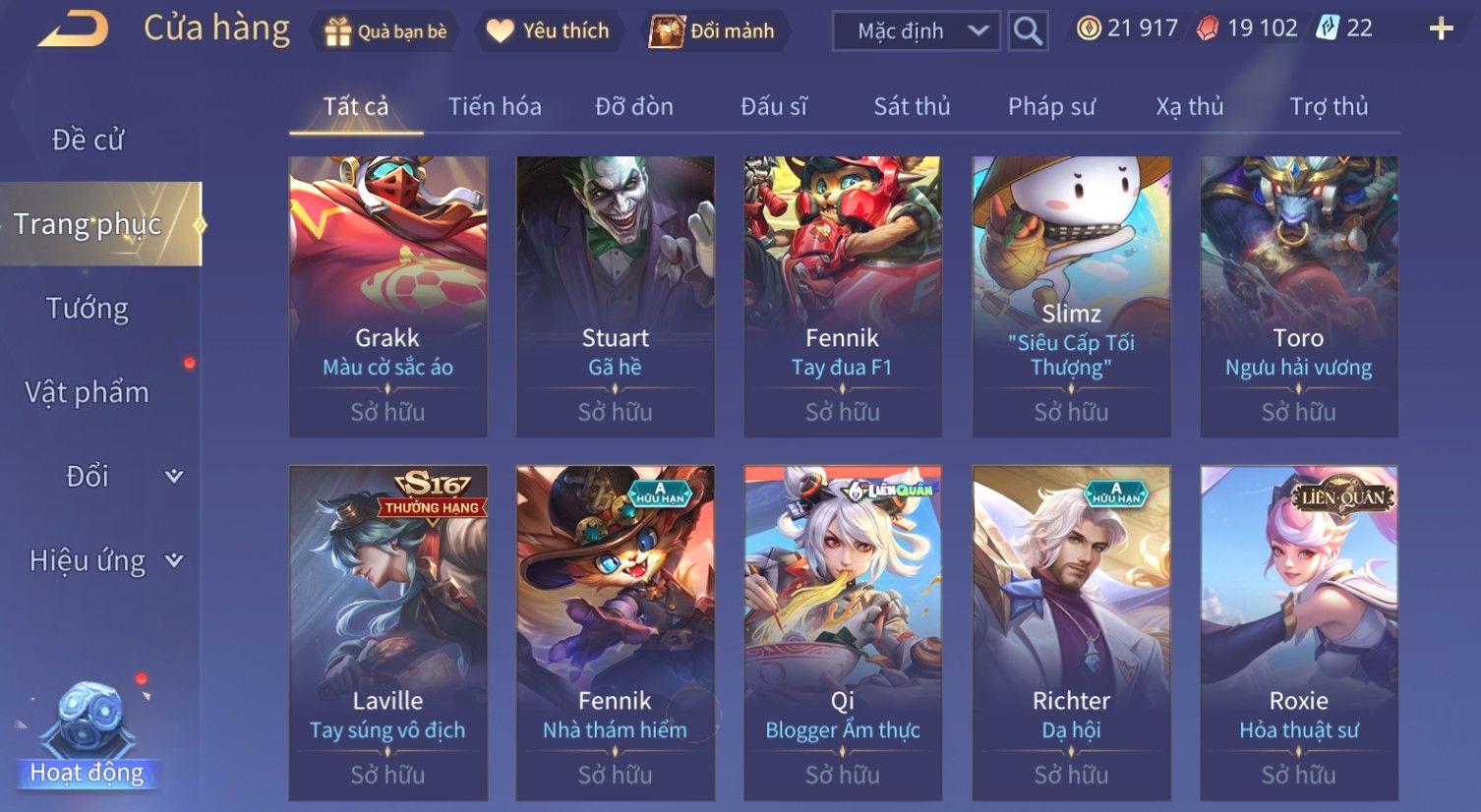Switch to the Sát thủ tab
Screen dimensions: 1481x812
coord(912,106)
